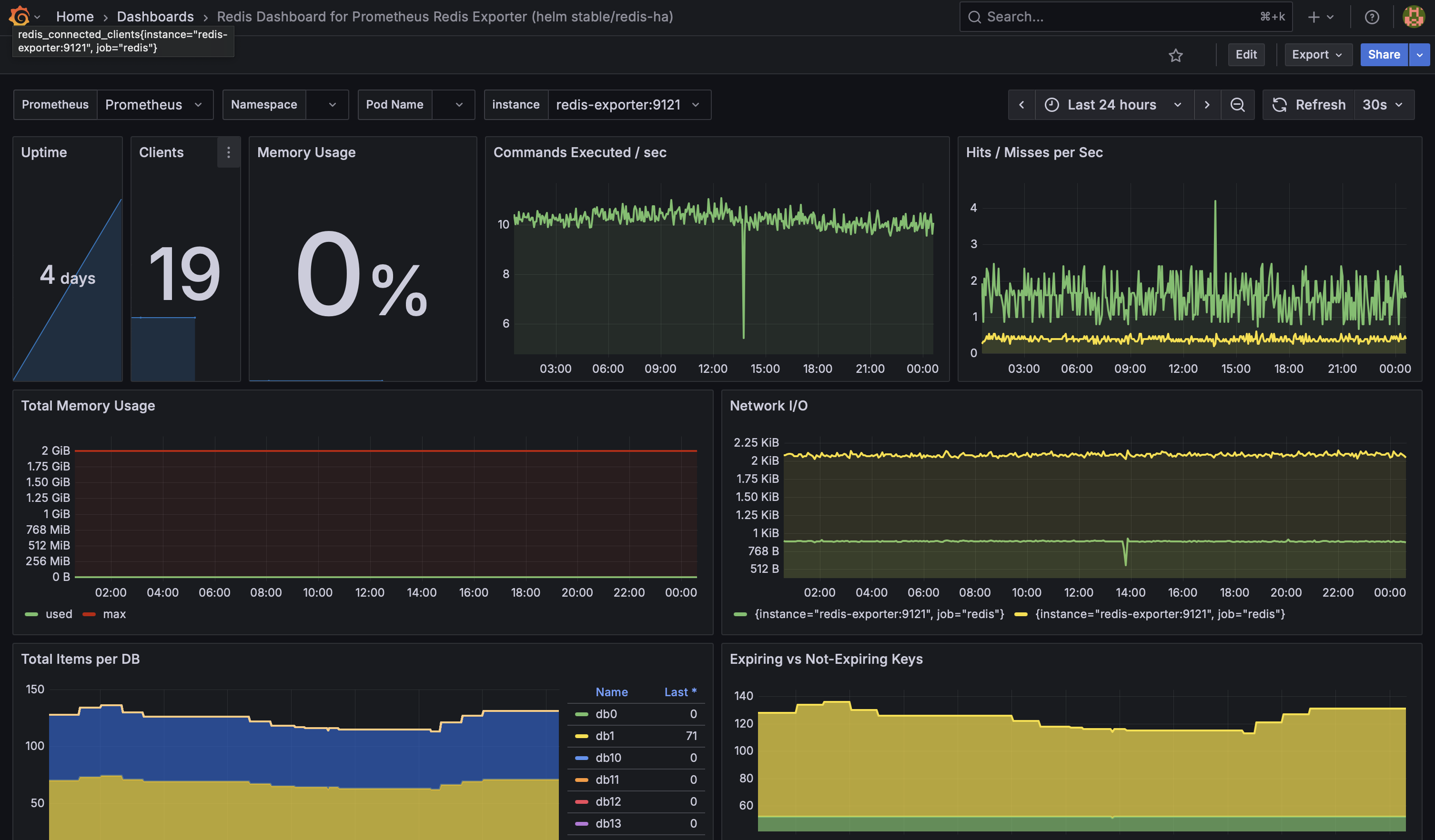Open the Dashboards breadcrumb
Viewport: 1435px width, 840px height.
[155, 17]
